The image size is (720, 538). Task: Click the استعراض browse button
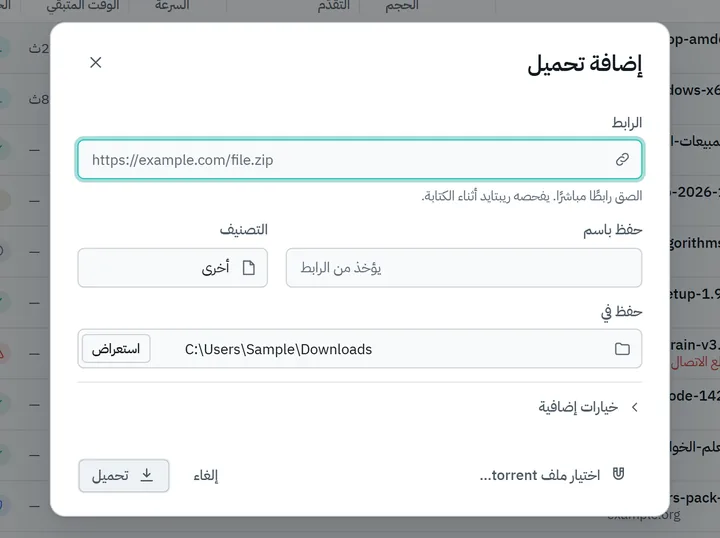point(116,349)
